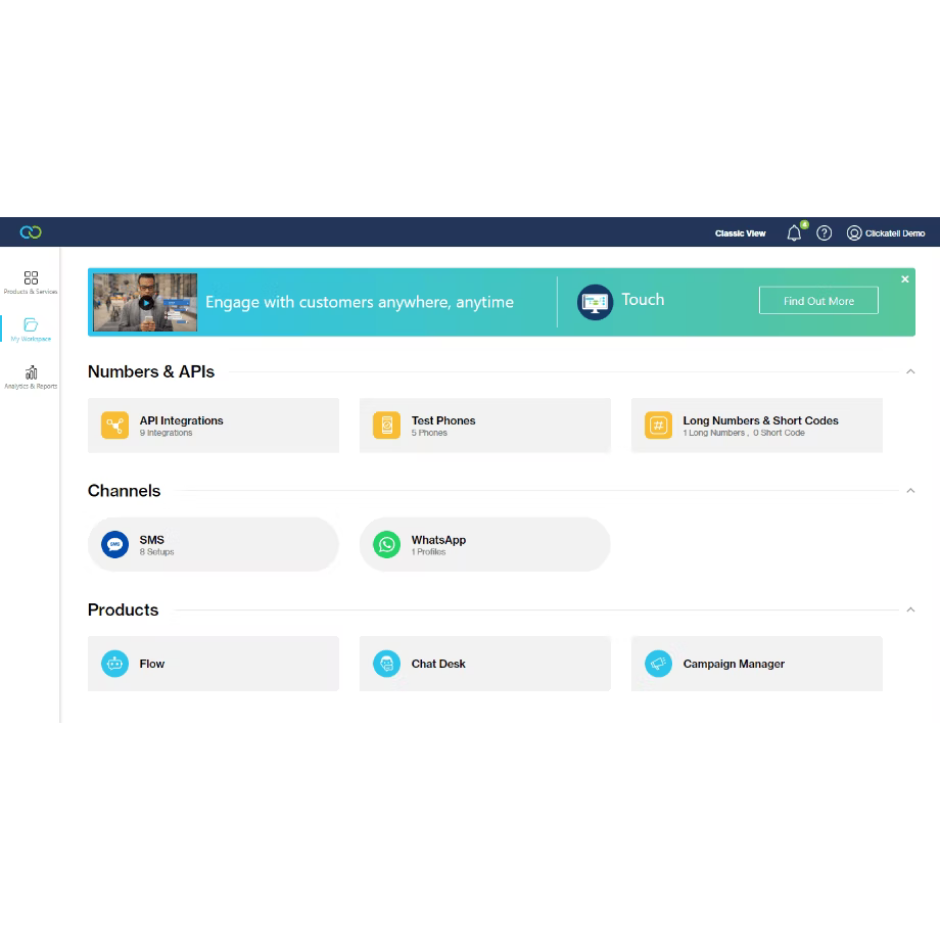Click the WhatsApp logo icon
The width and height of the screenshot is (940, 940).
[x=387, y=544]
